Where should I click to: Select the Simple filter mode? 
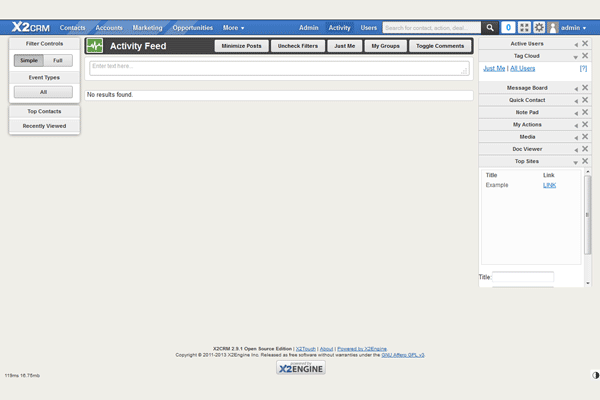tap(28, 61)
